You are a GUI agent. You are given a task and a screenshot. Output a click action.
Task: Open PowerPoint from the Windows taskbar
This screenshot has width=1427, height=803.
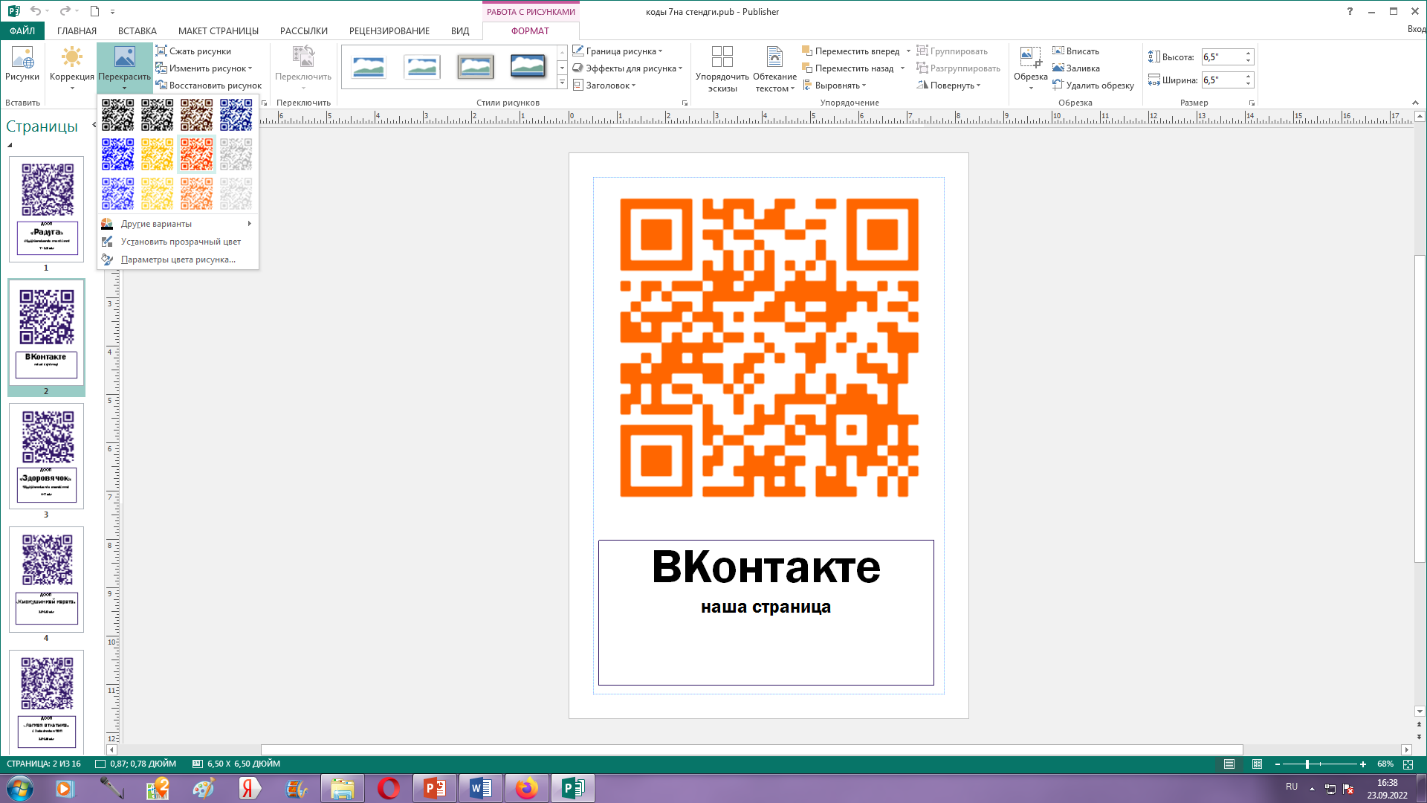click(434, 788)
